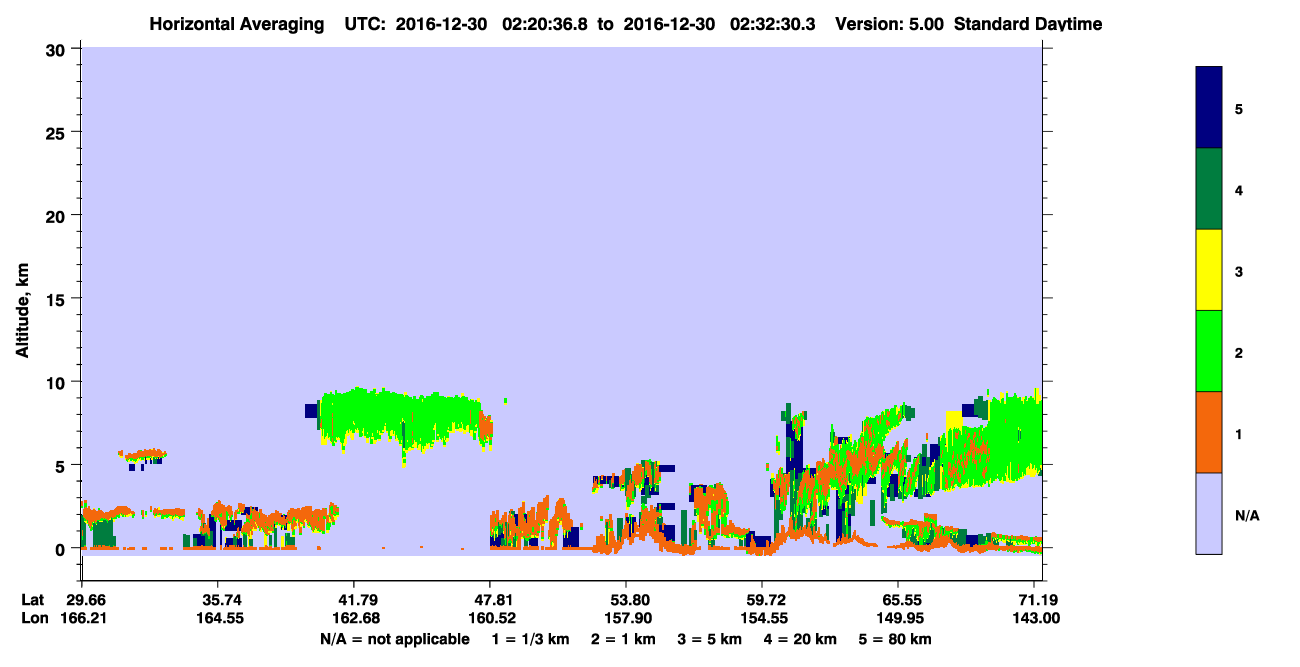1300x667 pixels.
Task: Click the 'Lat' axis row label
Action: pos(33,600)
